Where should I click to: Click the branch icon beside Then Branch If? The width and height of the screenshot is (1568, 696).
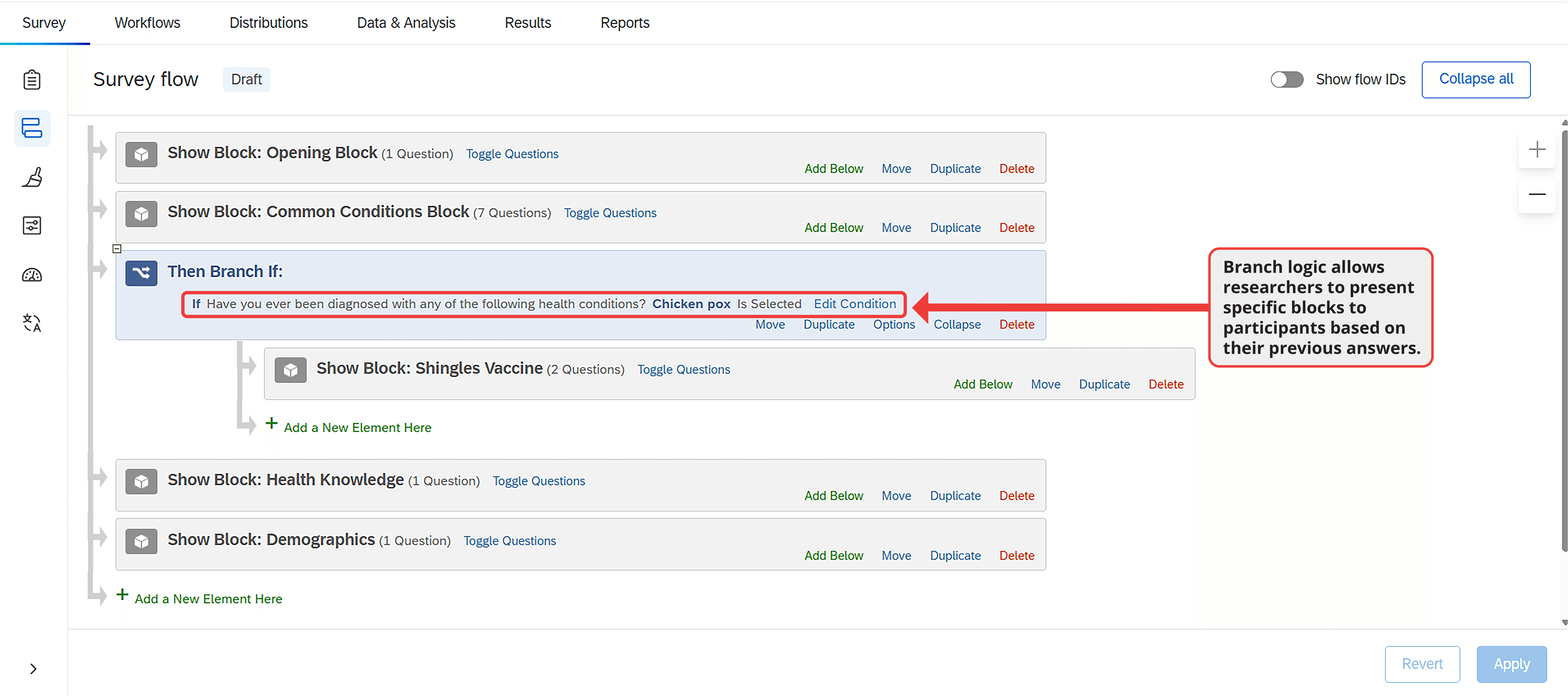click(141, 273)
